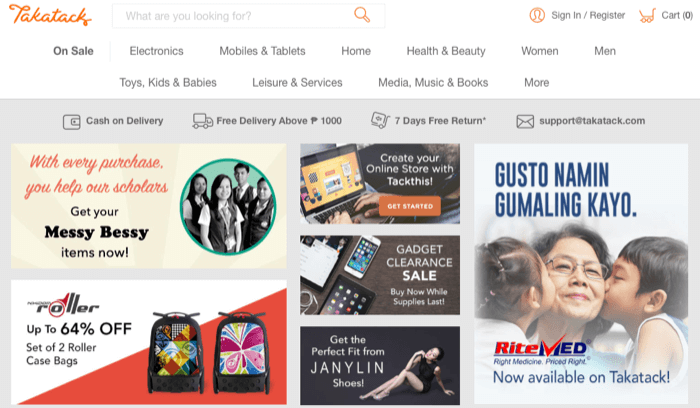Image resolution: width=700 pixels, height=408 pixels.
Task: Open the Electronics category menu
Action: [x=156, y=51]
